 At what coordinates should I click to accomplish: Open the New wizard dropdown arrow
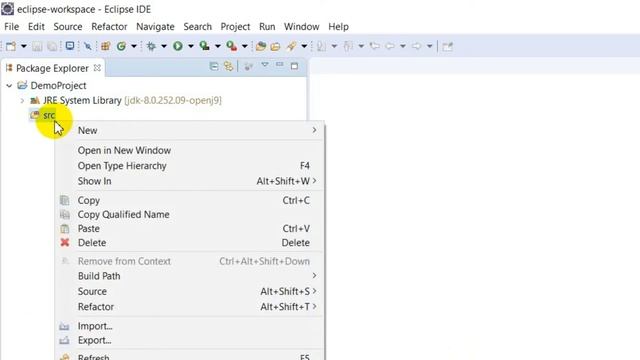pos(24,46)
